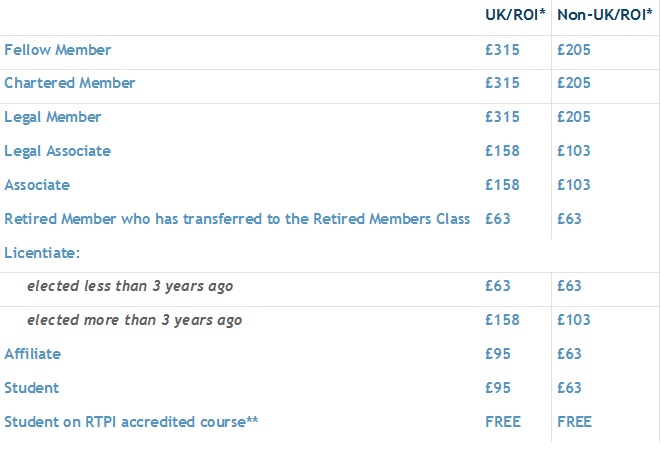Open Student on RTPI accredited course link
The width and height of the screenshot is (661, 462).
pyautogui.click(x=131, y=422)
